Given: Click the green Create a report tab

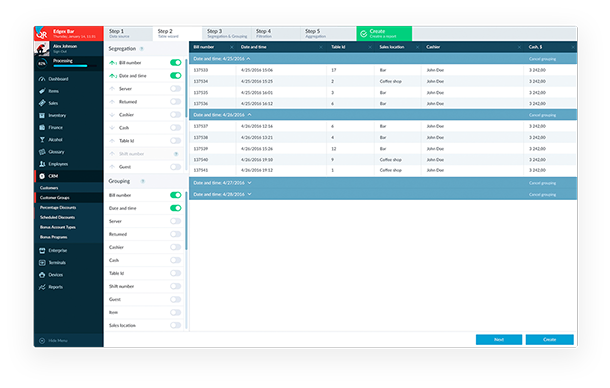Looking at the screenshot, I should 384,33.
